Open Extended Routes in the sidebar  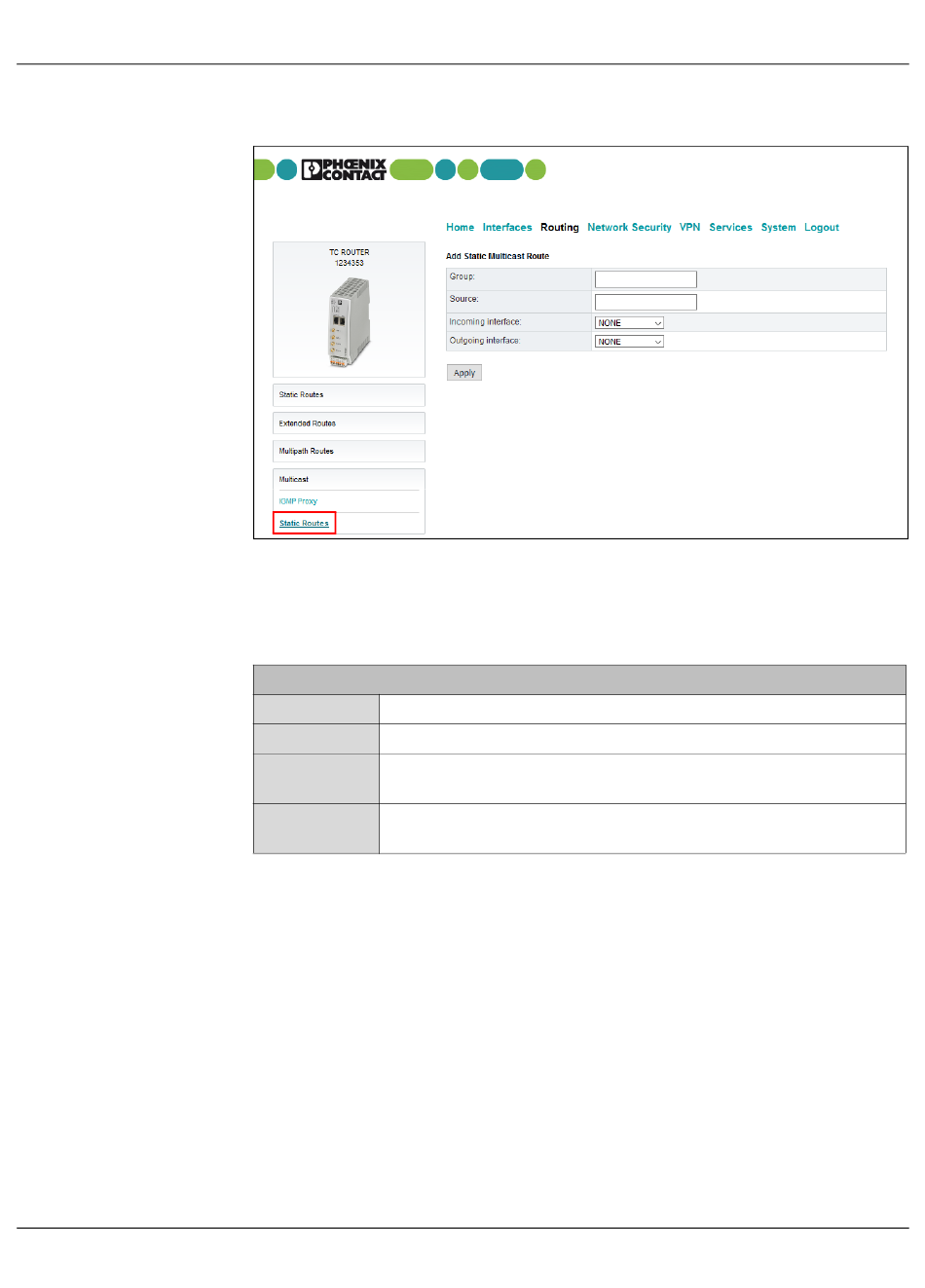[x=308, y=423]
